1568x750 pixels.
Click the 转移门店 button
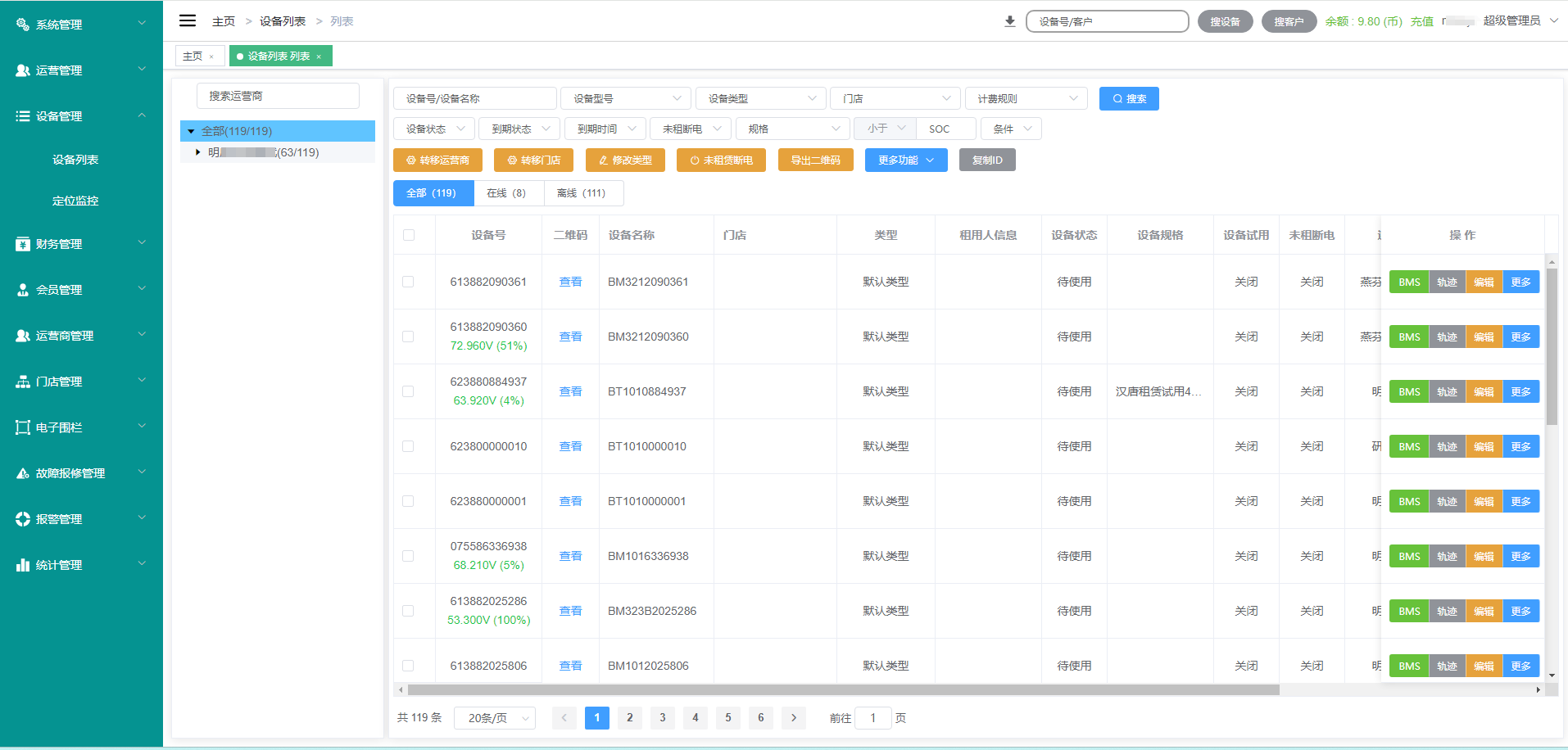533,160
